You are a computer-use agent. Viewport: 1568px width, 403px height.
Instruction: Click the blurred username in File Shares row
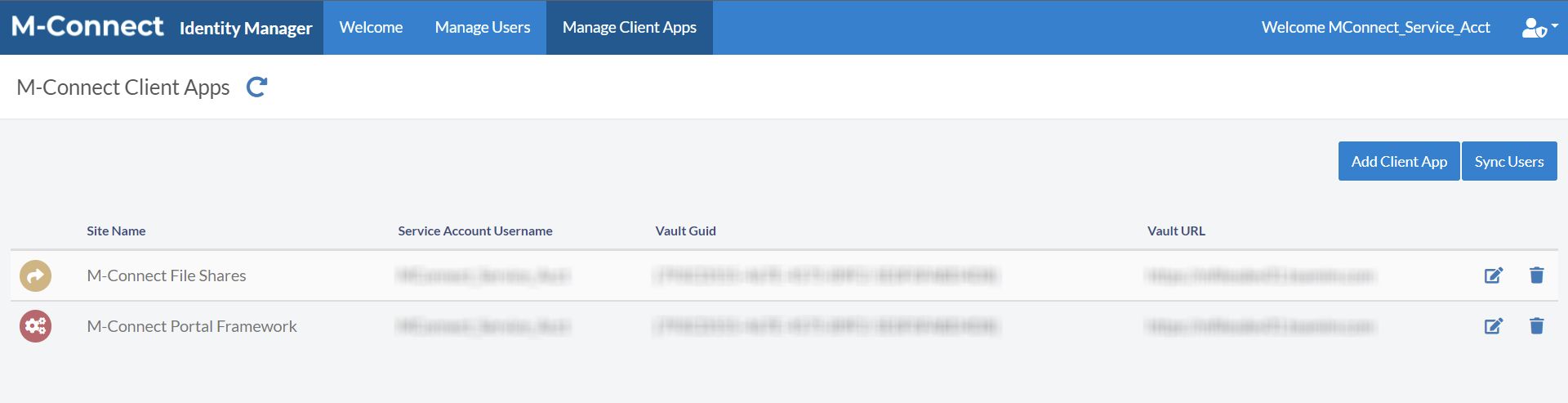(483, 276)
